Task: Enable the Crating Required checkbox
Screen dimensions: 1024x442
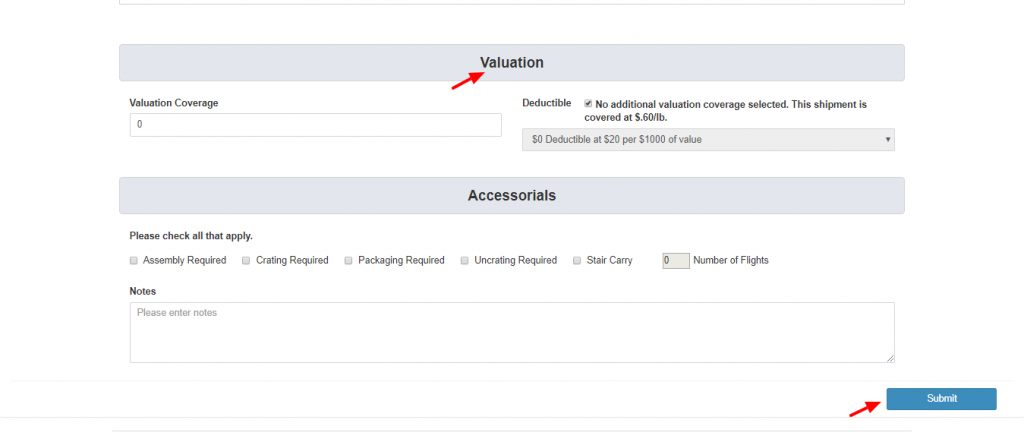Action: [x=246, y=260]
